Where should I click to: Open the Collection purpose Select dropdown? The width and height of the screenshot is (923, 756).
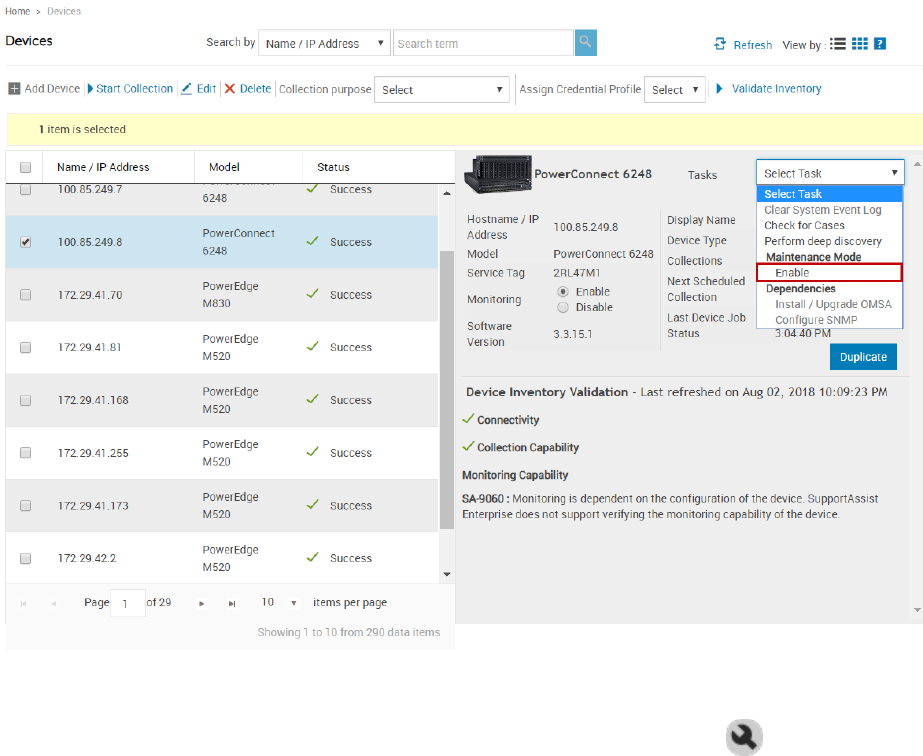point(441,89)
